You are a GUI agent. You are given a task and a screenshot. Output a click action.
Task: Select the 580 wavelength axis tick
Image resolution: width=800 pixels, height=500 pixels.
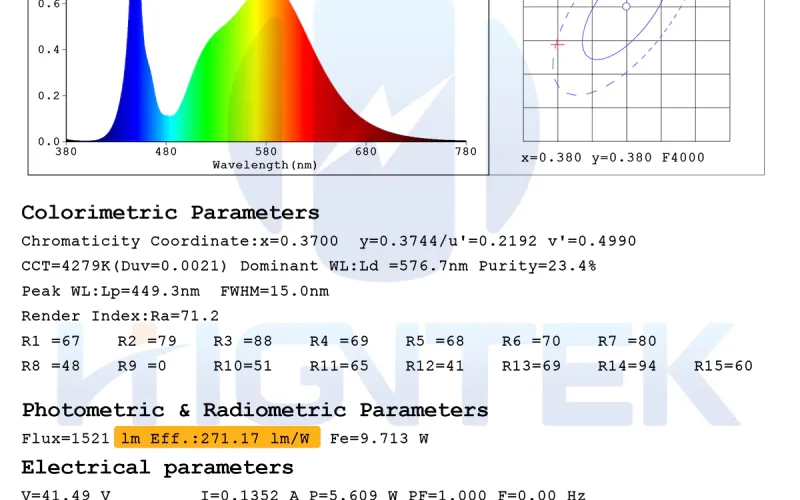(266, 152)
